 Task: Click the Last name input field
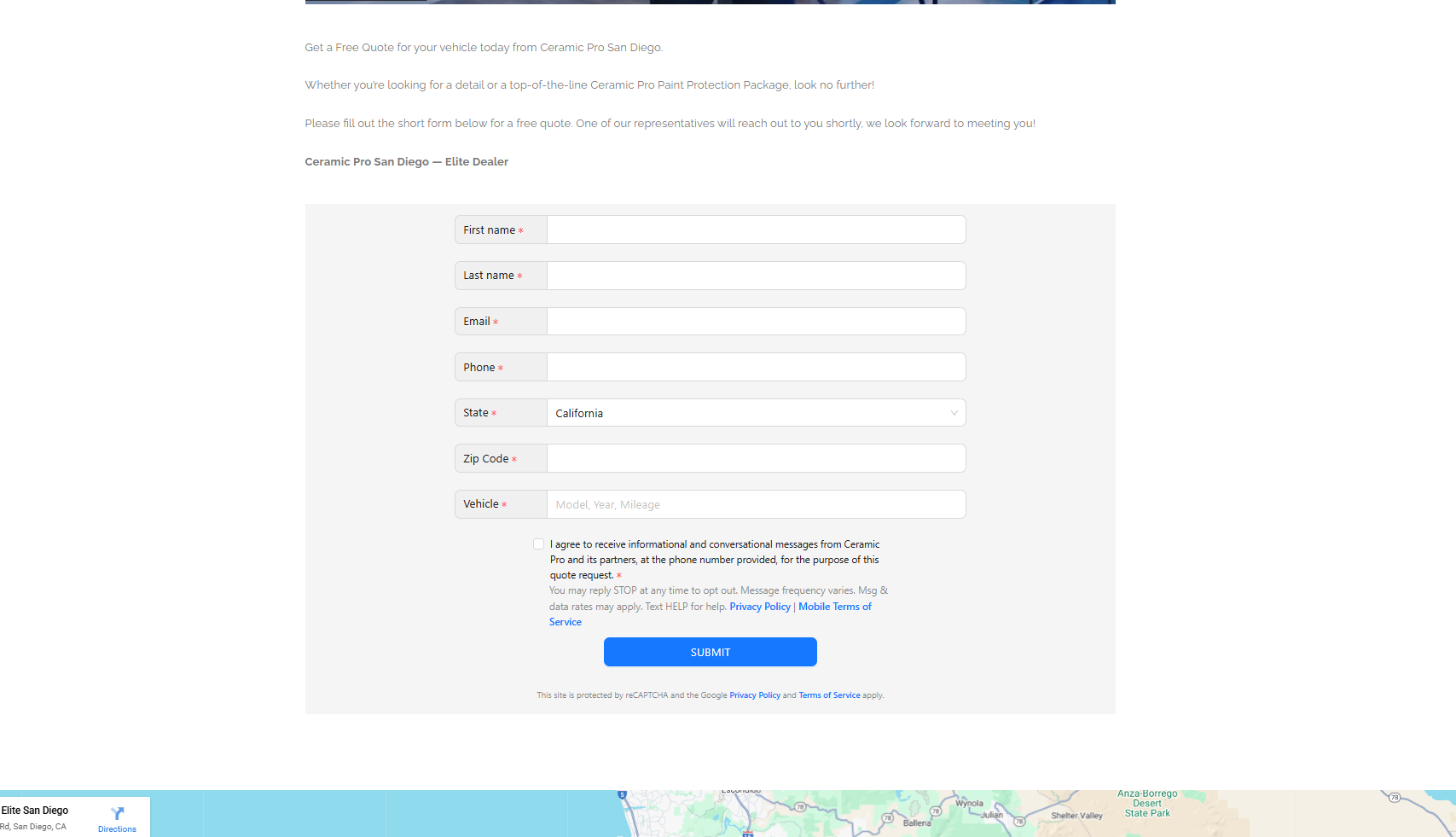point(756,276)
